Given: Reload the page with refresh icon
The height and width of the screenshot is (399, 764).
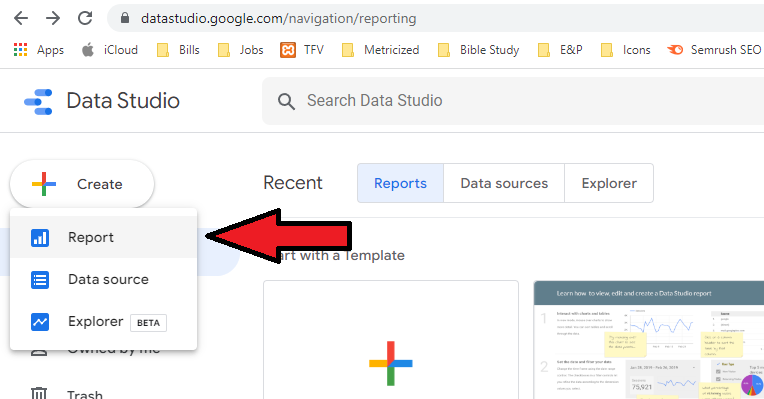Looking at the screenshot, I should click(85, 19).
